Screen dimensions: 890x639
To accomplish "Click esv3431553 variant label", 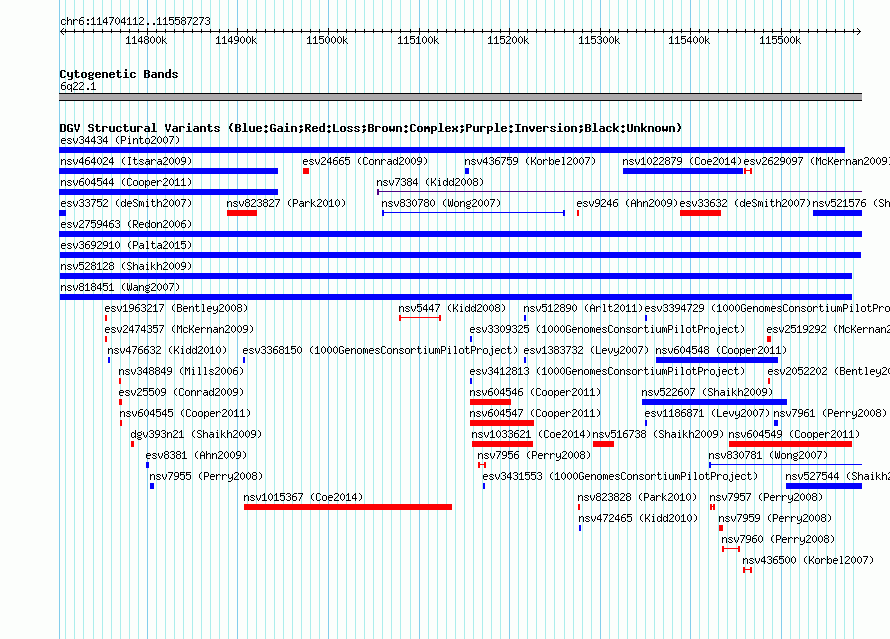I will point(620,476).
